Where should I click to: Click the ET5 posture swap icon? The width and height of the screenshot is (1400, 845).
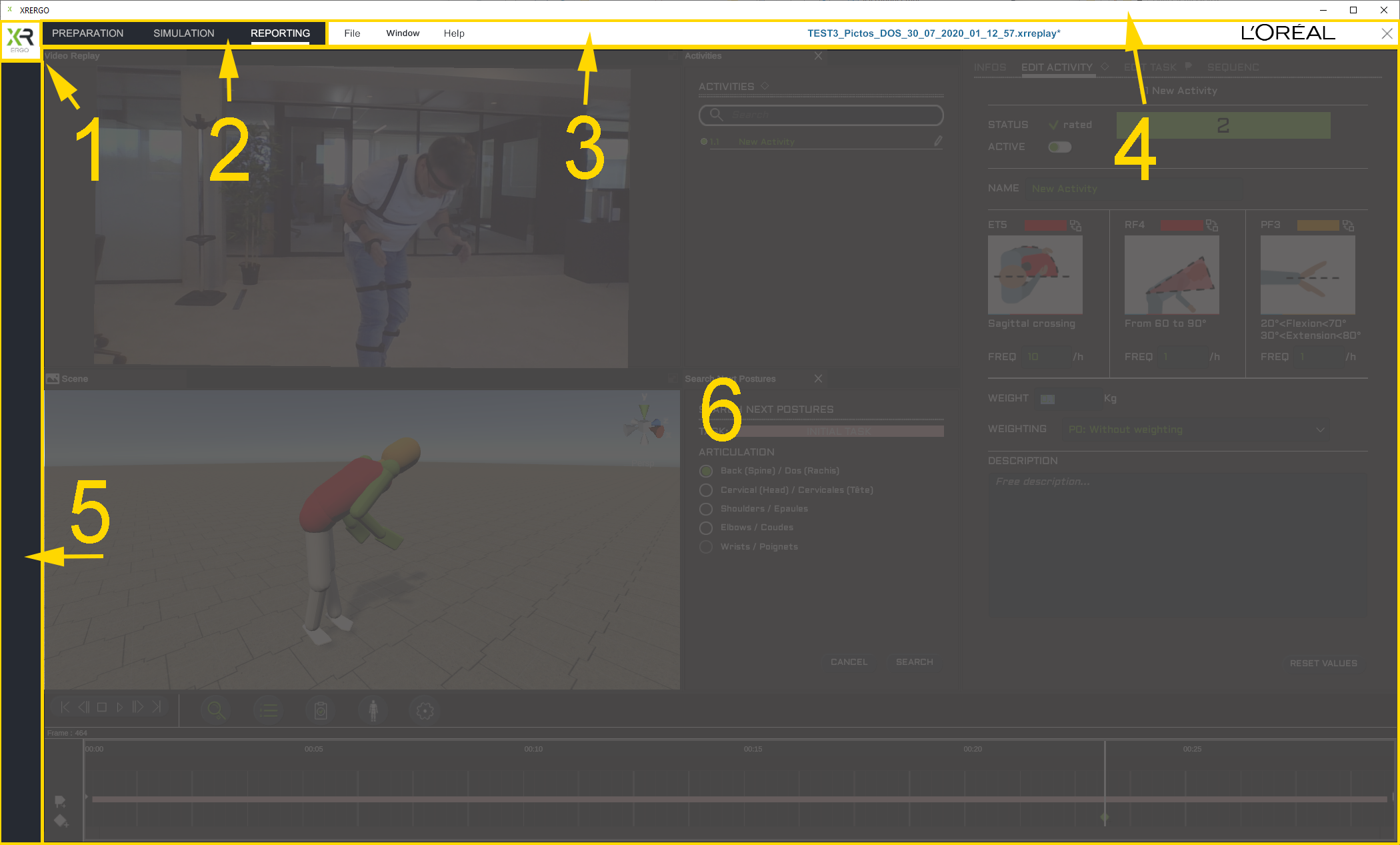tap(1075, 225)
